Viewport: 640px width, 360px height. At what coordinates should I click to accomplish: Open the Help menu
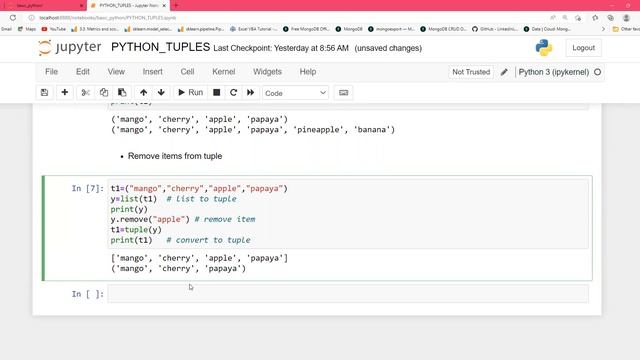[x=308, y=71]
